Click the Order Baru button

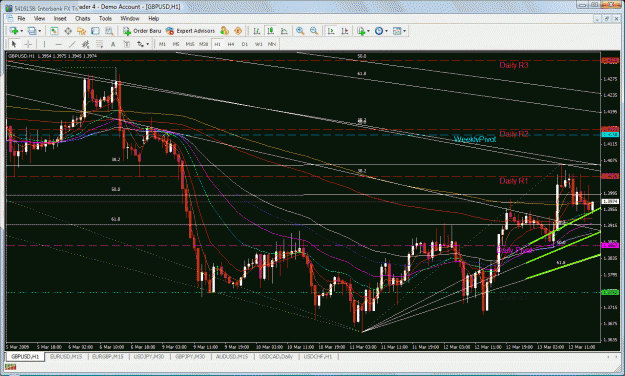click(x=142, y=31)
